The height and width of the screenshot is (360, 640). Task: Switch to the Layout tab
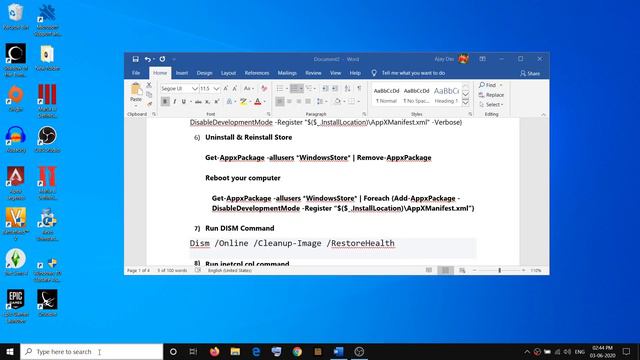click(229, 73)
